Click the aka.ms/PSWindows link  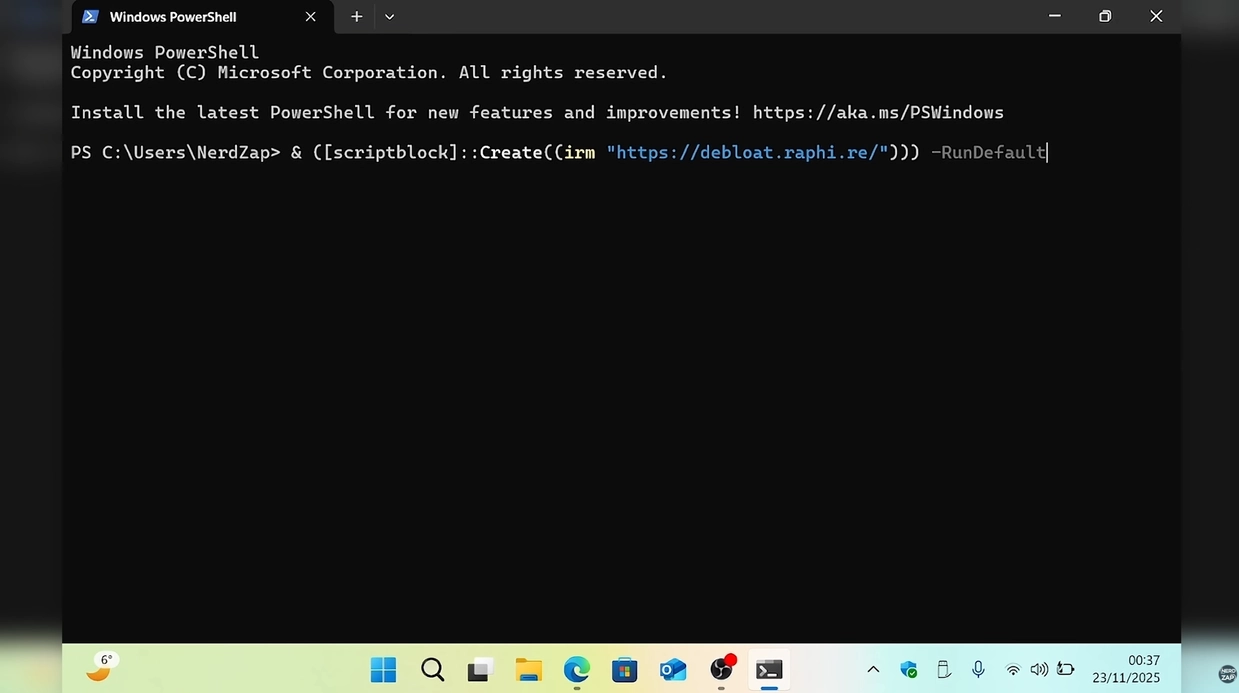click(877, 113)
